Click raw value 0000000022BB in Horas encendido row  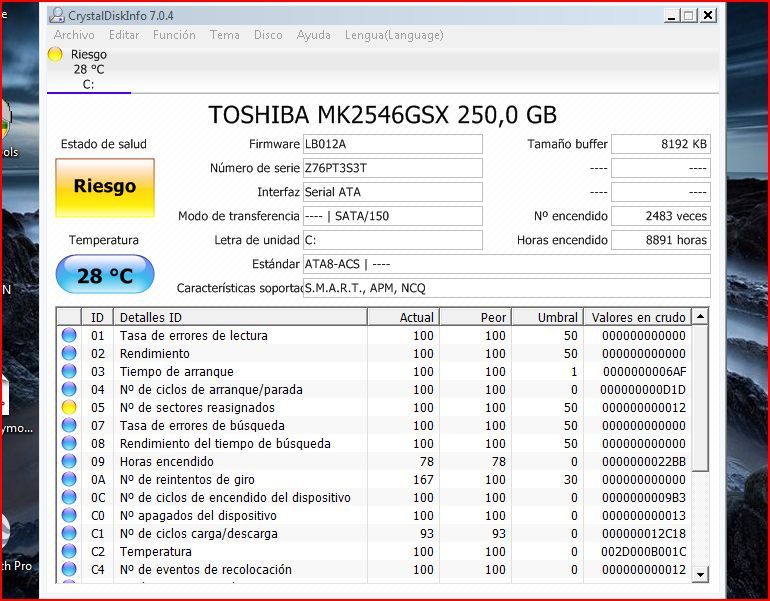(x=644, y=462)
